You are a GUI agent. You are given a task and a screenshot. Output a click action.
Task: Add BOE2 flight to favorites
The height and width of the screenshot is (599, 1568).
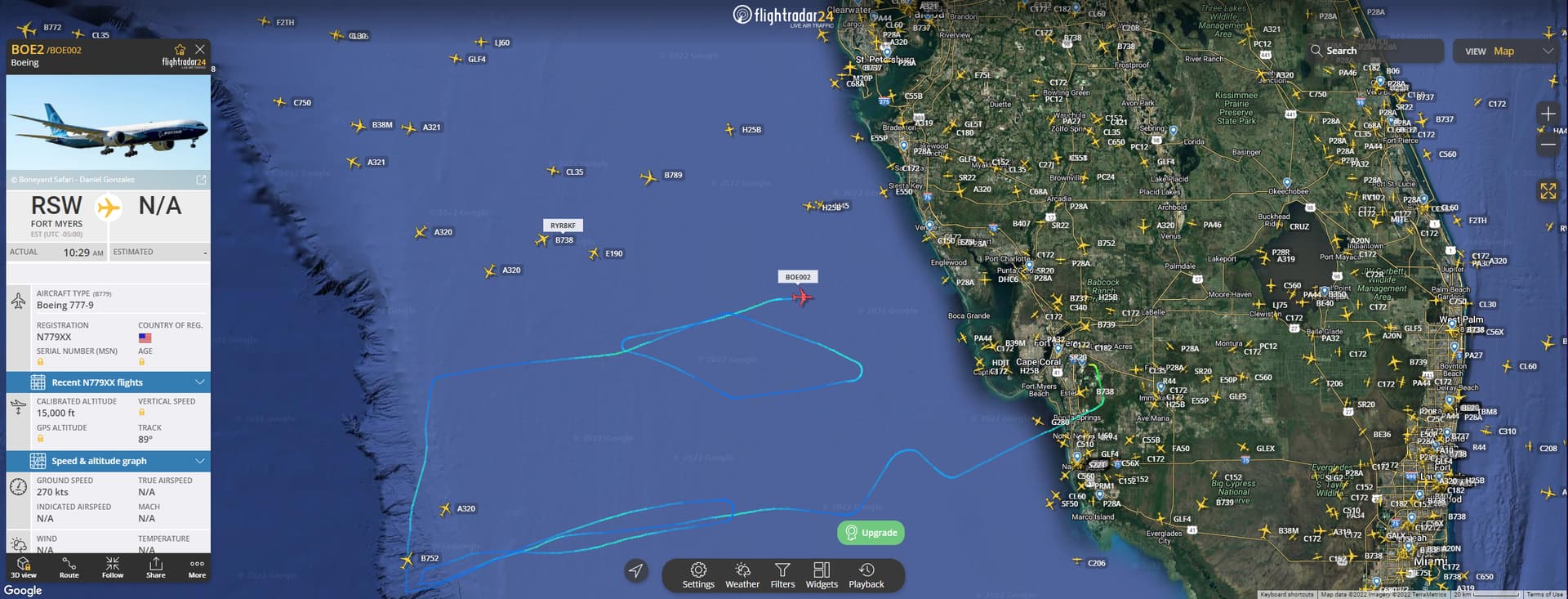pyautogui.click(x=180, y=50)
